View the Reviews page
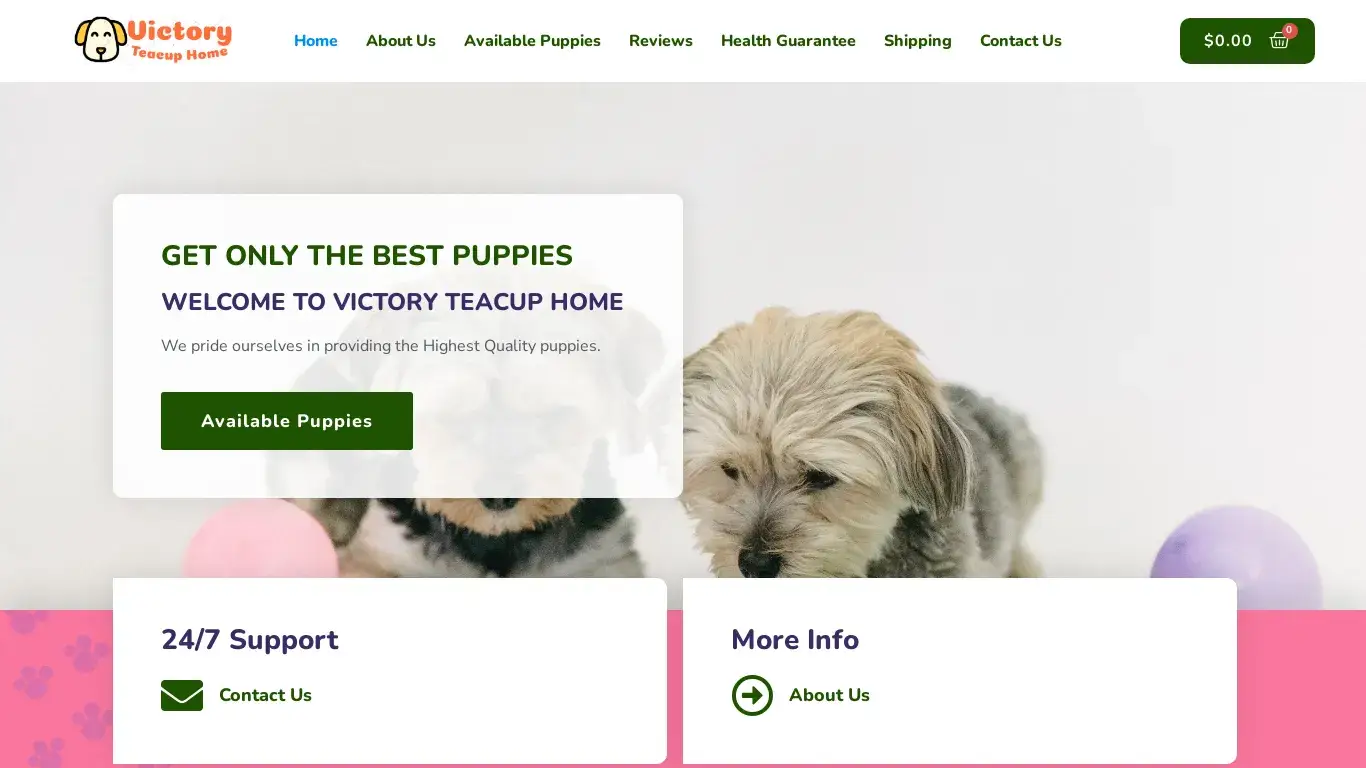This screenshot has width=1366, height=768. [661, 41]
